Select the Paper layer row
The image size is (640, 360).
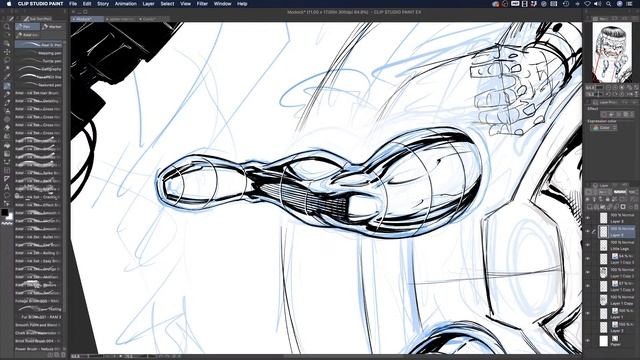pos(616,341)
